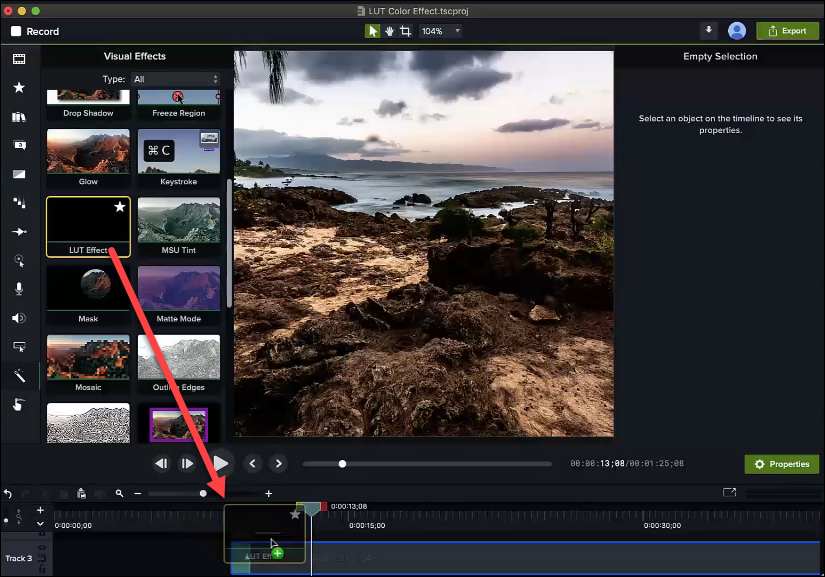Activate the arrow Select tool in toolbar
The width and height of the screenshot is (825, 577).
pos(373,31)
